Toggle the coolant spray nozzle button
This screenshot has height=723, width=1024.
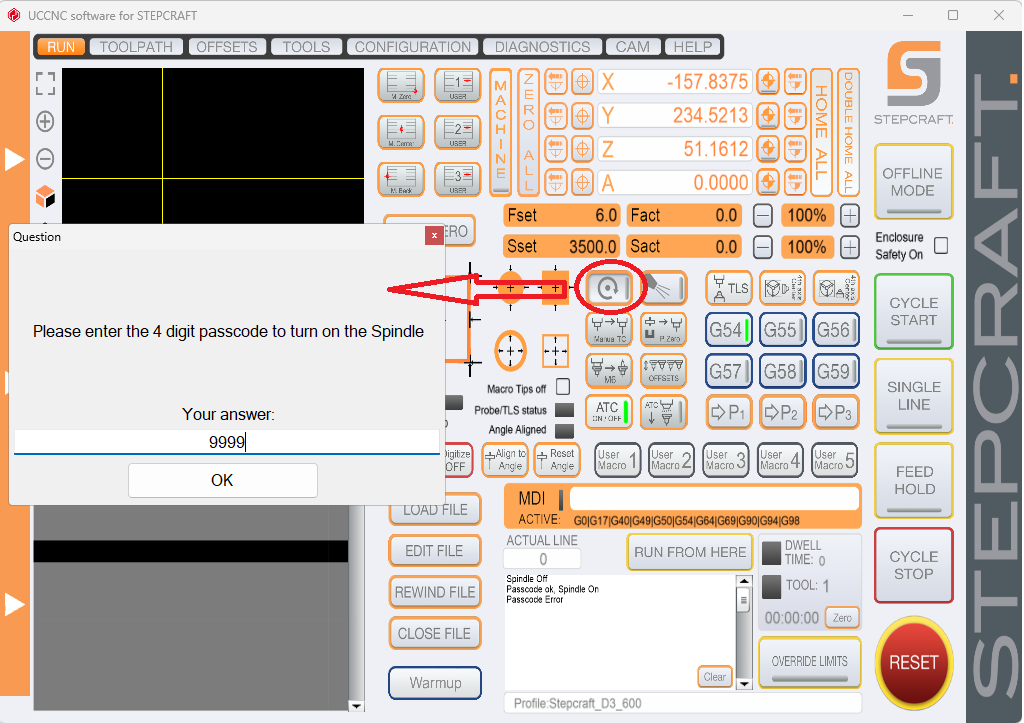(x=664, y=288)
